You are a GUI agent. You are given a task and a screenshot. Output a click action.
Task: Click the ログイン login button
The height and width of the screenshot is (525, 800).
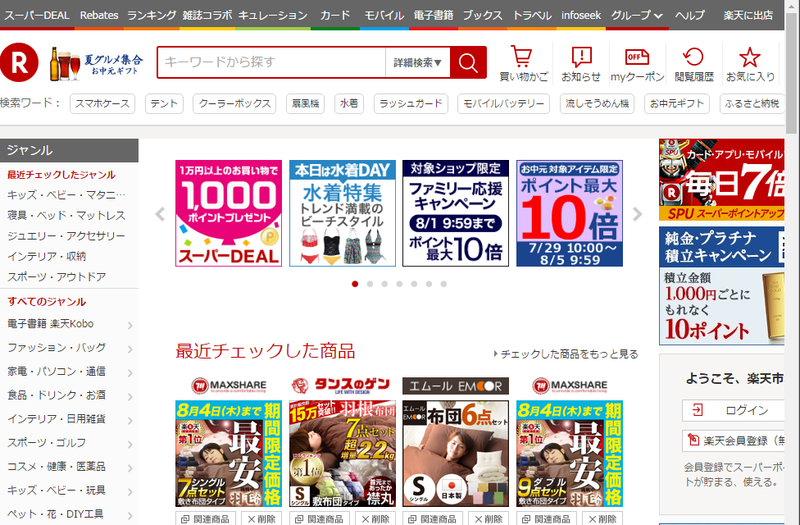click(x=733, y=410)
